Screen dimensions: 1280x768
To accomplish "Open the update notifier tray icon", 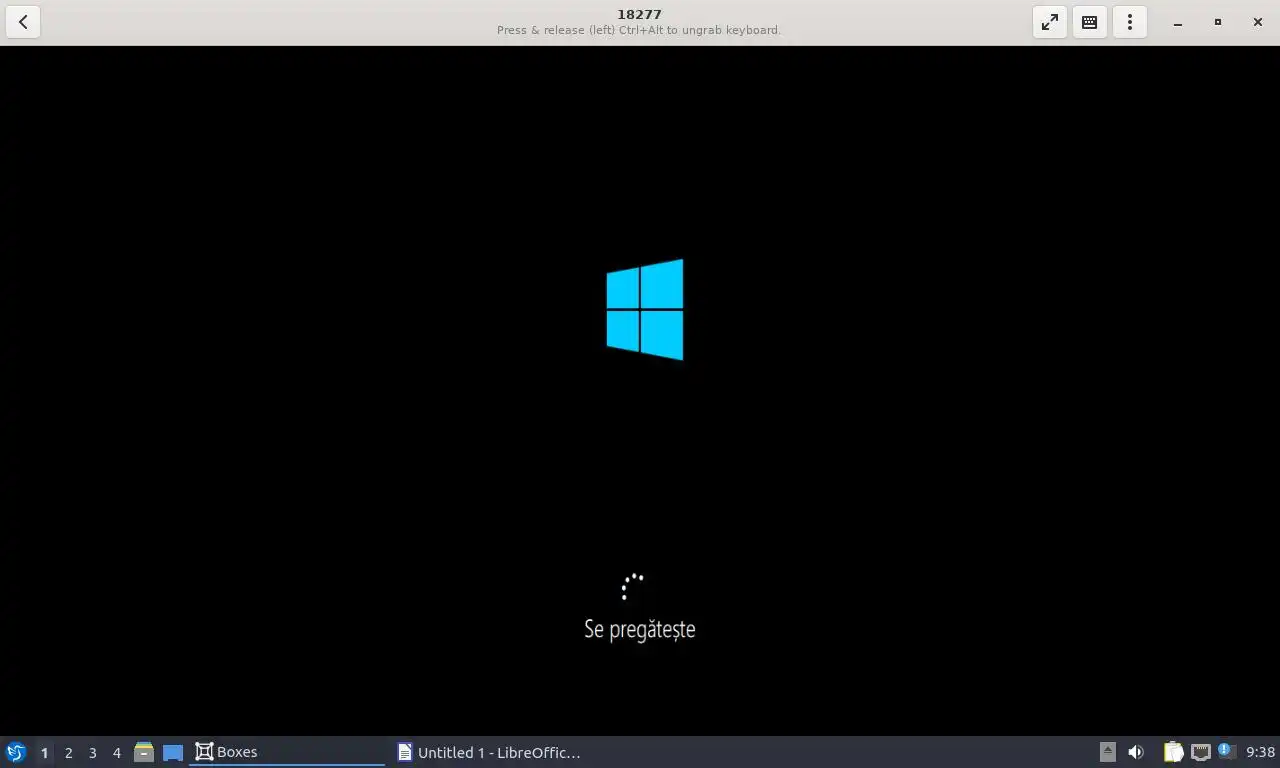I will click(x=1227, y=751).
